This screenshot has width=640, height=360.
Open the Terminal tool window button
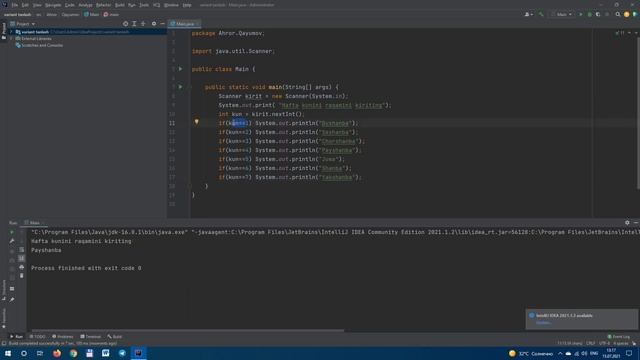pos(91,337)
